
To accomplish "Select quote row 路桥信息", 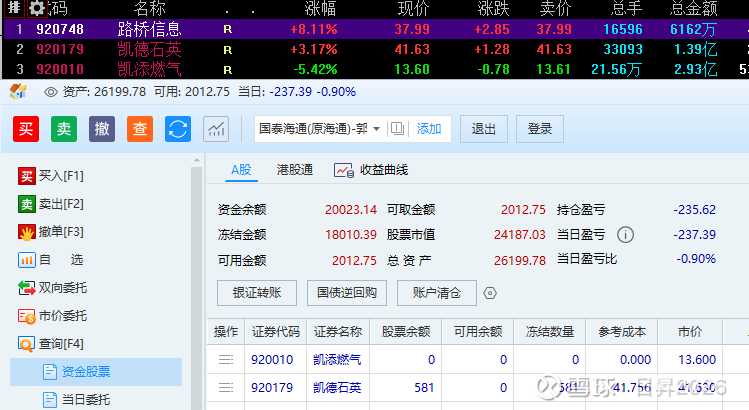I will (x=375, y=29).
